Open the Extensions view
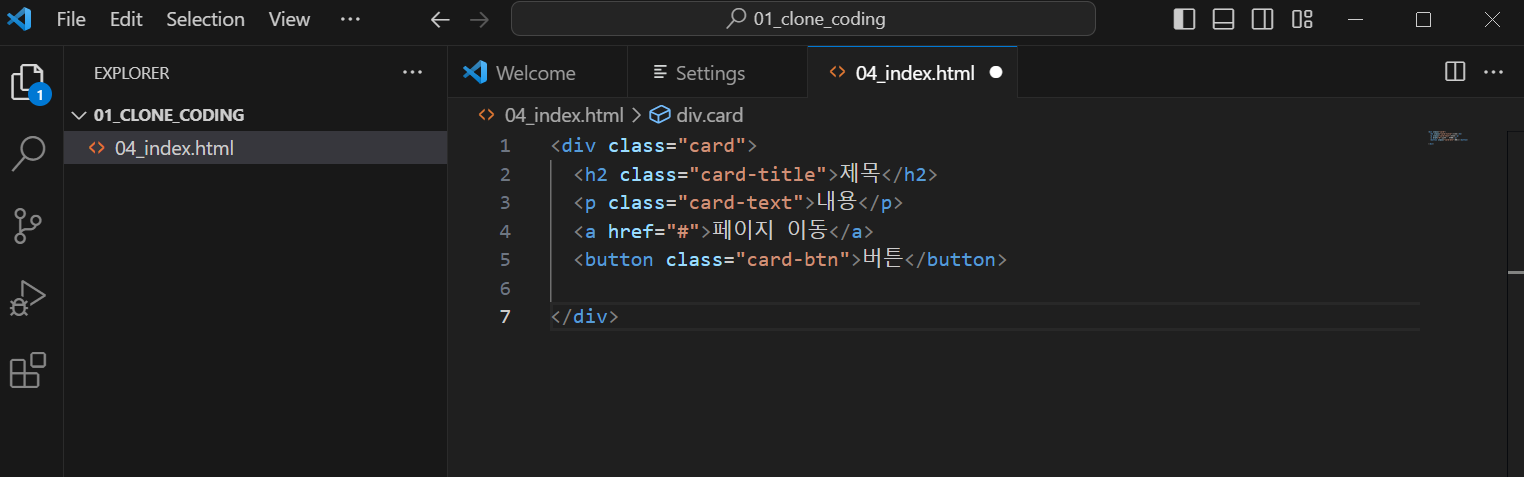 pyautogui.click(x=28, y=370)
